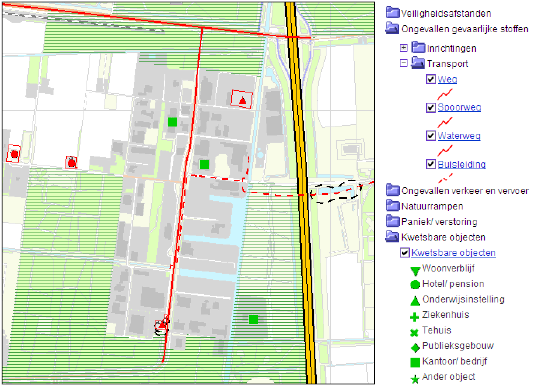This screenshot has height=388, width=536.
Task: Click the red marker cluster at the pipeline's south end
Action: click(x=162, y=325)
